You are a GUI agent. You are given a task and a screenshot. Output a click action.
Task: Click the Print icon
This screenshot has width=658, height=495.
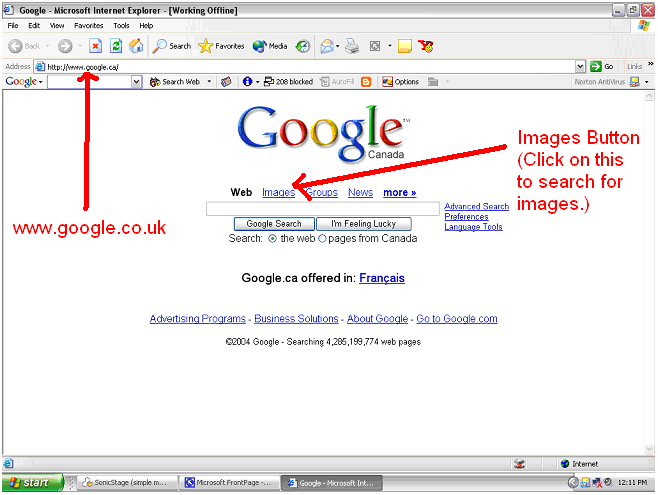click(x=352, y=46)
